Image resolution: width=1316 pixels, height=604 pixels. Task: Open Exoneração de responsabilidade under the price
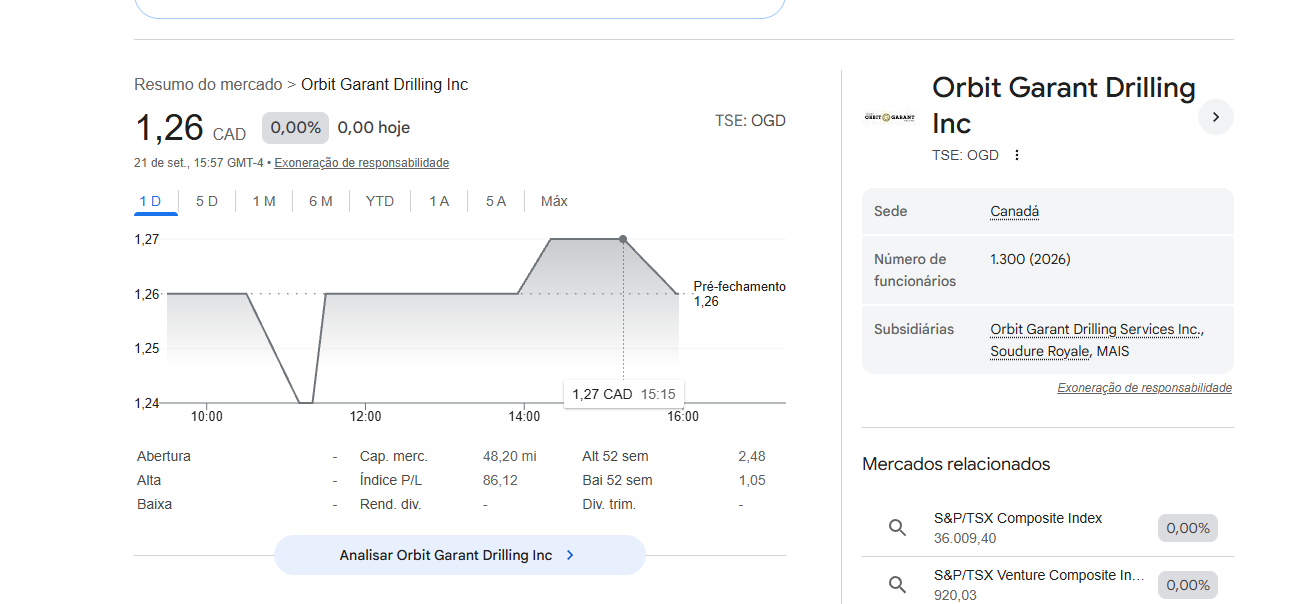(362, 163)
